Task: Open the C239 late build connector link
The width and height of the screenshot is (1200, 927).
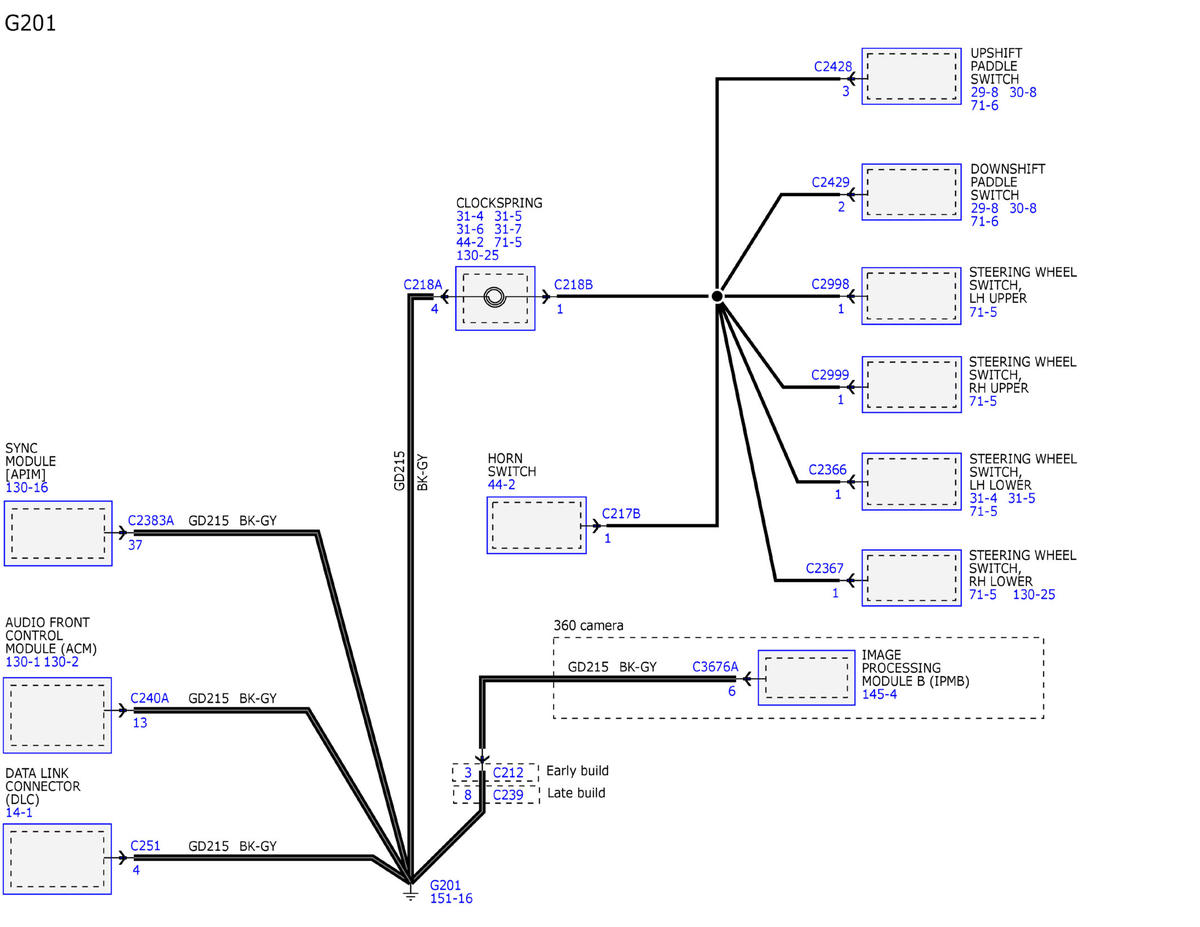Action: (508, 794)
